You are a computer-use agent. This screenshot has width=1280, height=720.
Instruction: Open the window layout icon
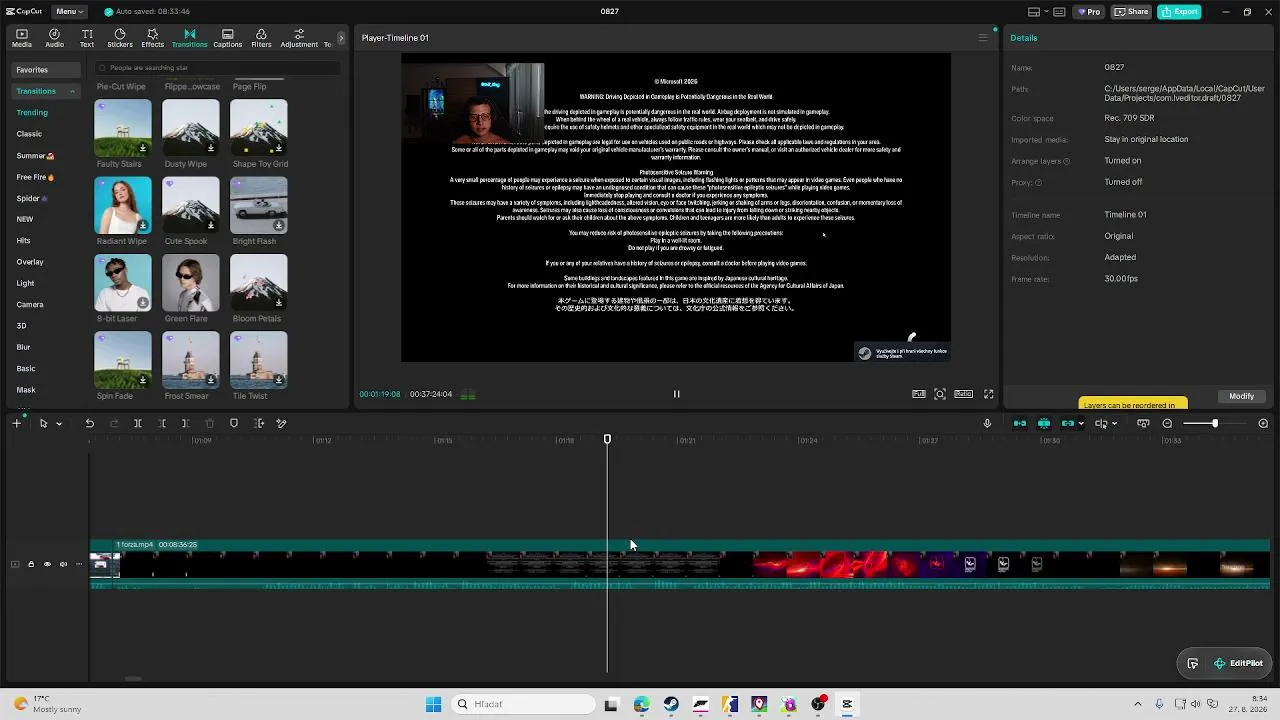[1035, 12]
